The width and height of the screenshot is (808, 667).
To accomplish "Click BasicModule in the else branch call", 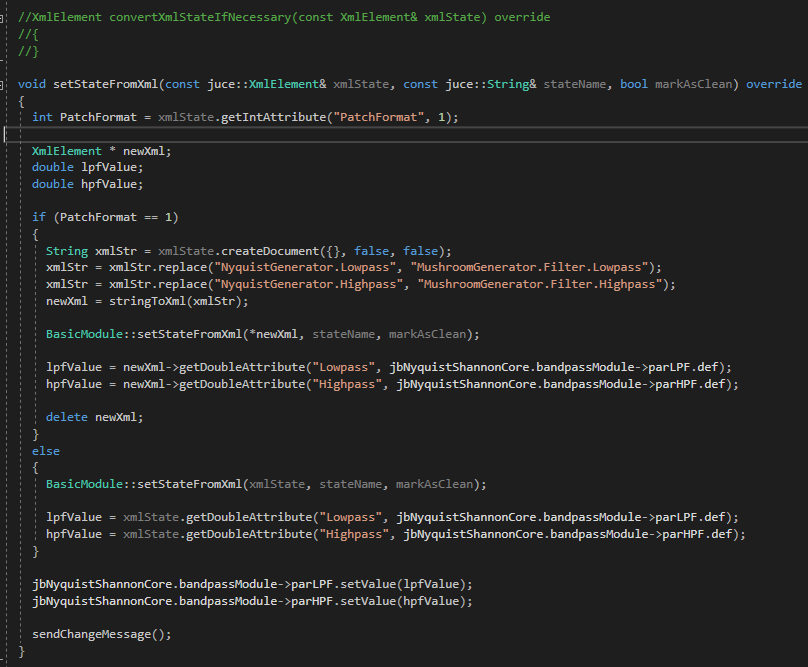I will [x=85, y=484].
